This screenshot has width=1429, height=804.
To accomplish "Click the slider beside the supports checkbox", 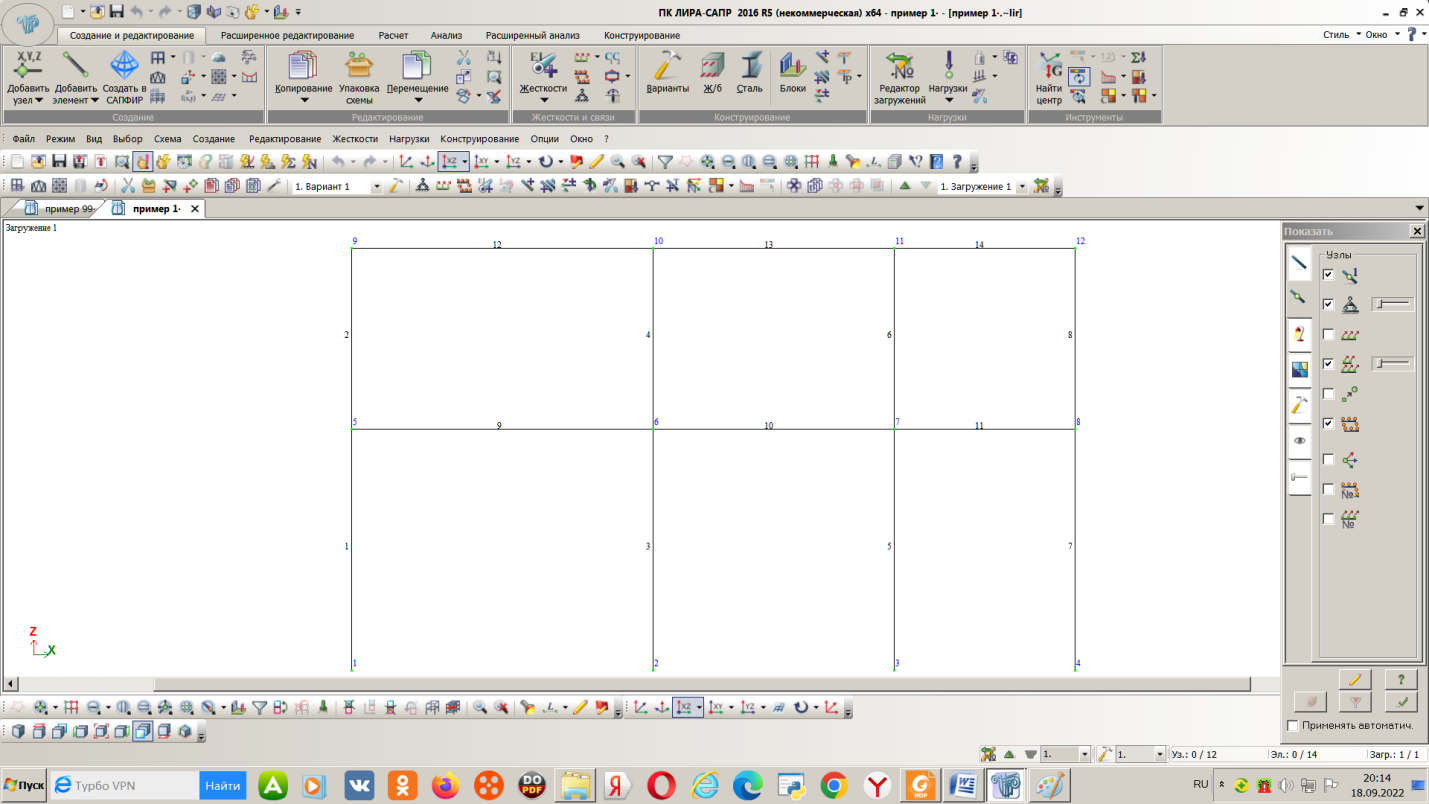I will [x=1392, y=304].
